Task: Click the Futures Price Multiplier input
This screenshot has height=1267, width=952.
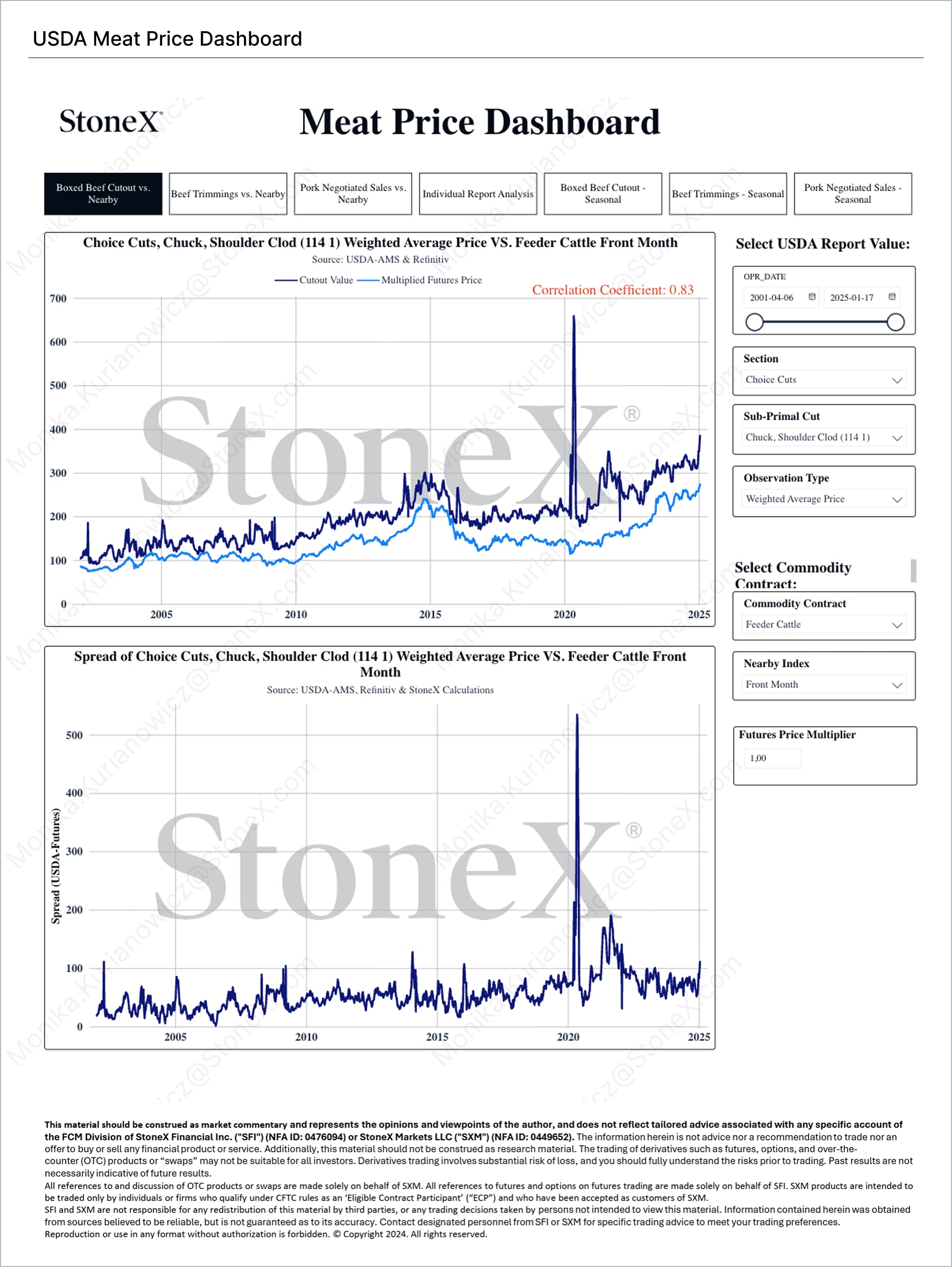Action: (x=773, y=759)
